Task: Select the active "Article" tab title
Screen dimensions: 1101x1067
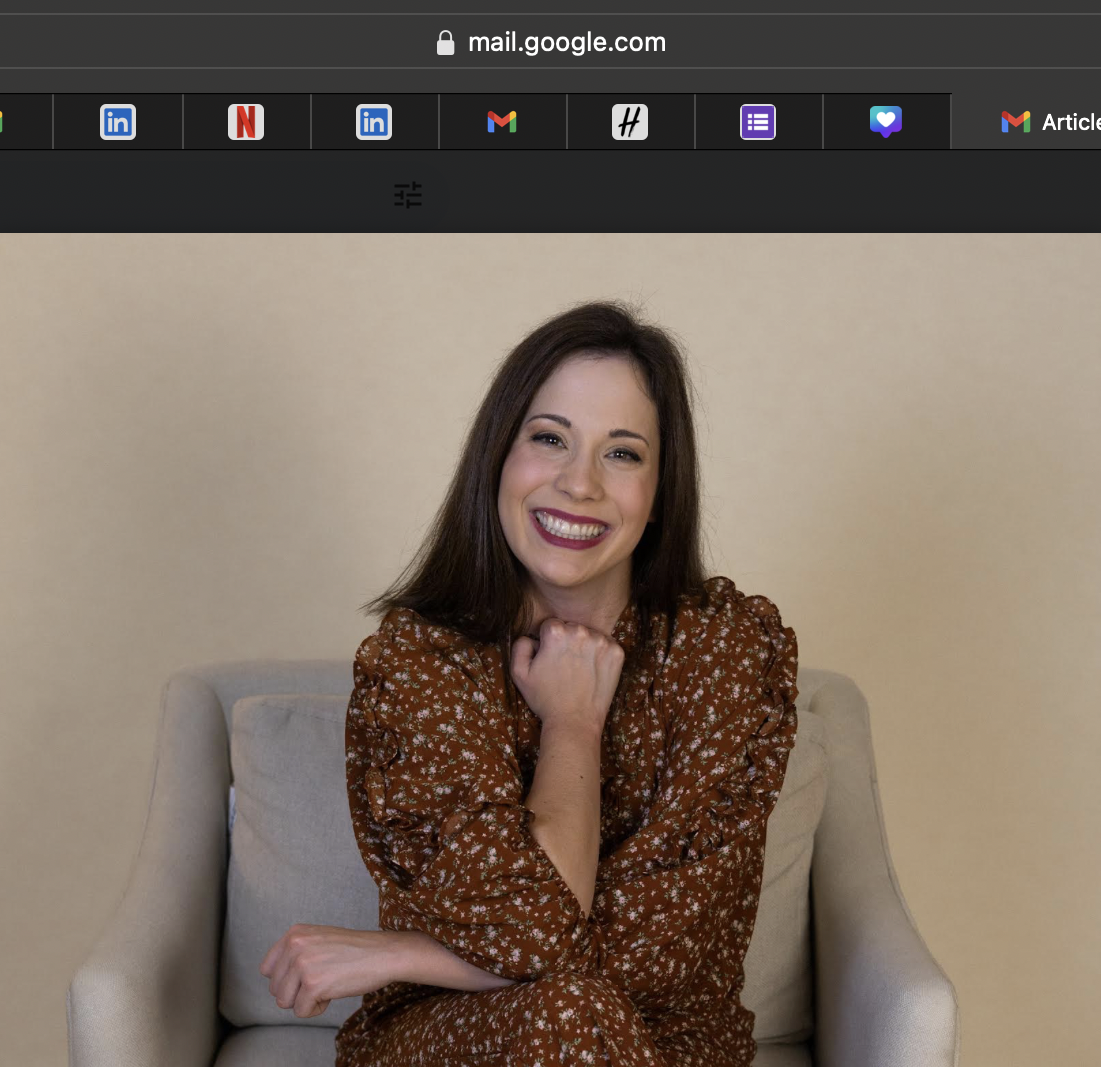Action: click(x=1070, y=122)
